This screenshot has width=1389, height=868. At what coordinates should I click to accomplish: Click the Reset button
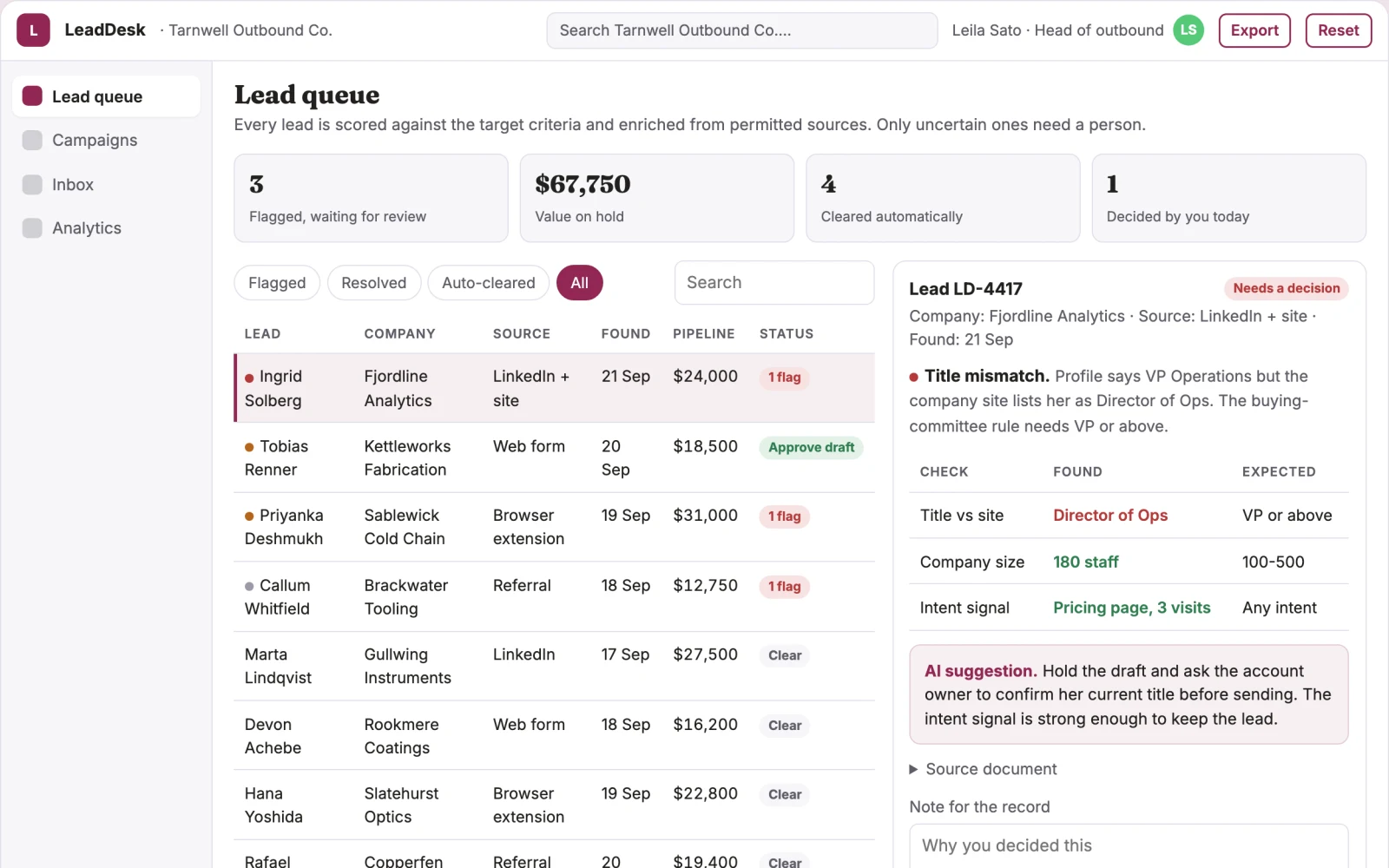1338,30
